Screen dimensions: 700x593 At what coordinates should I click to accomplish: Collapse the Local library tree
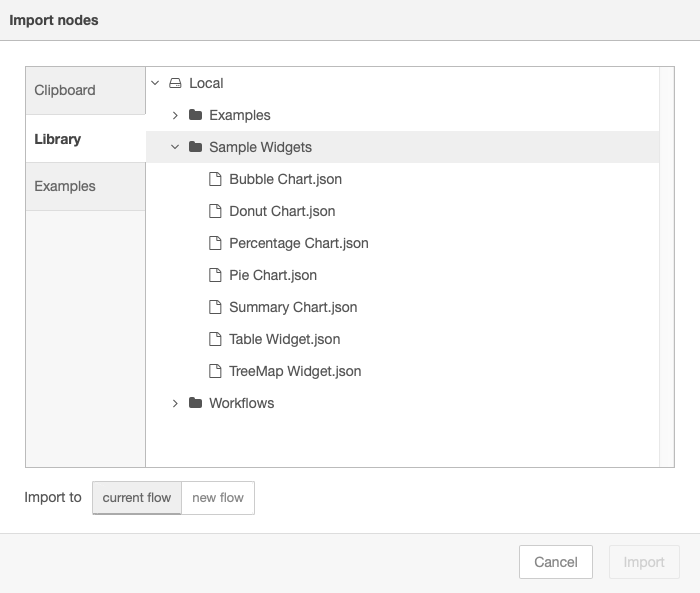tap(155, 83)
